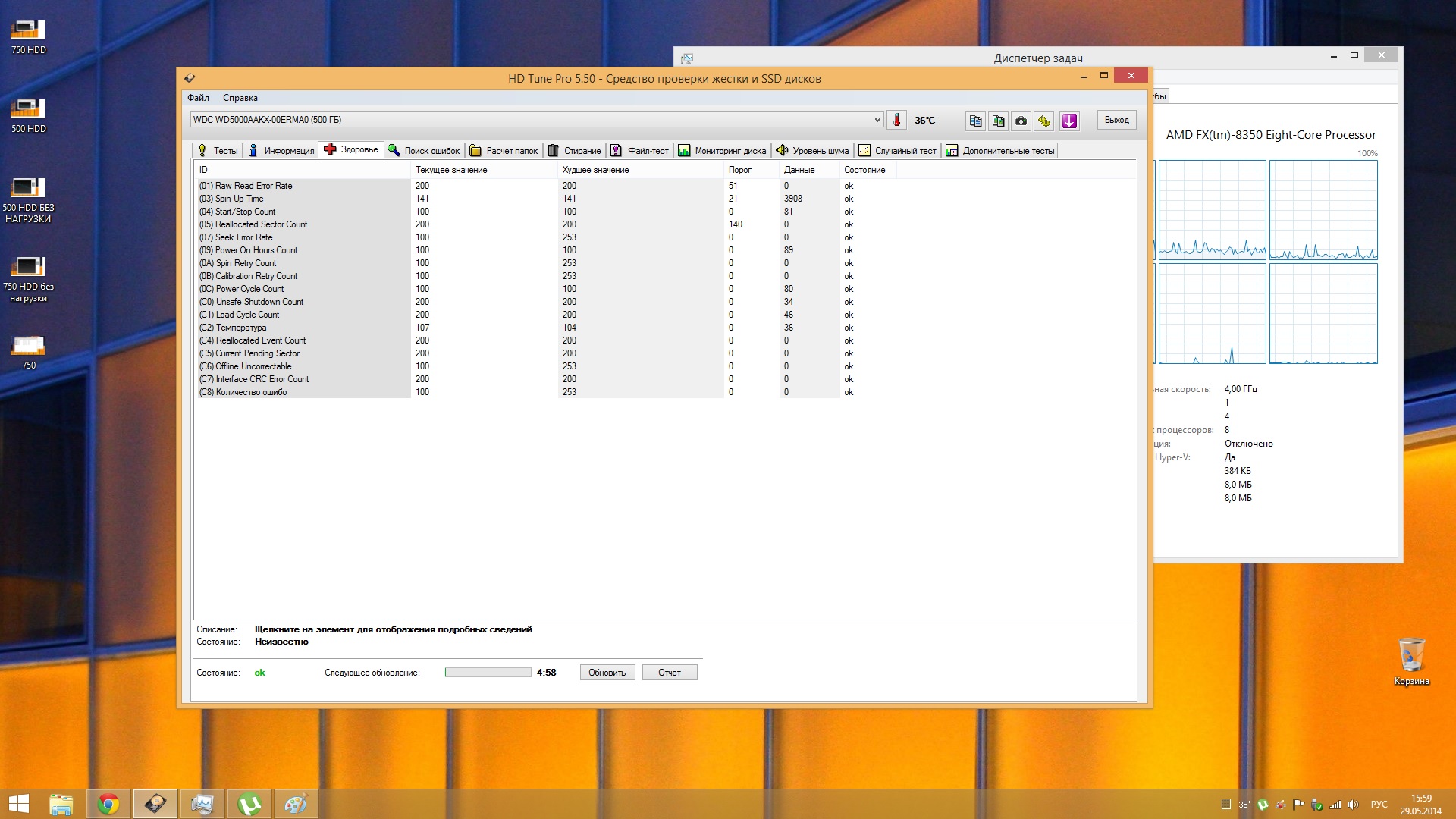This screenshot has width=1456, height=819.
Task: Open uTorrent from the taskbar
Action: [x=249, y=804]
